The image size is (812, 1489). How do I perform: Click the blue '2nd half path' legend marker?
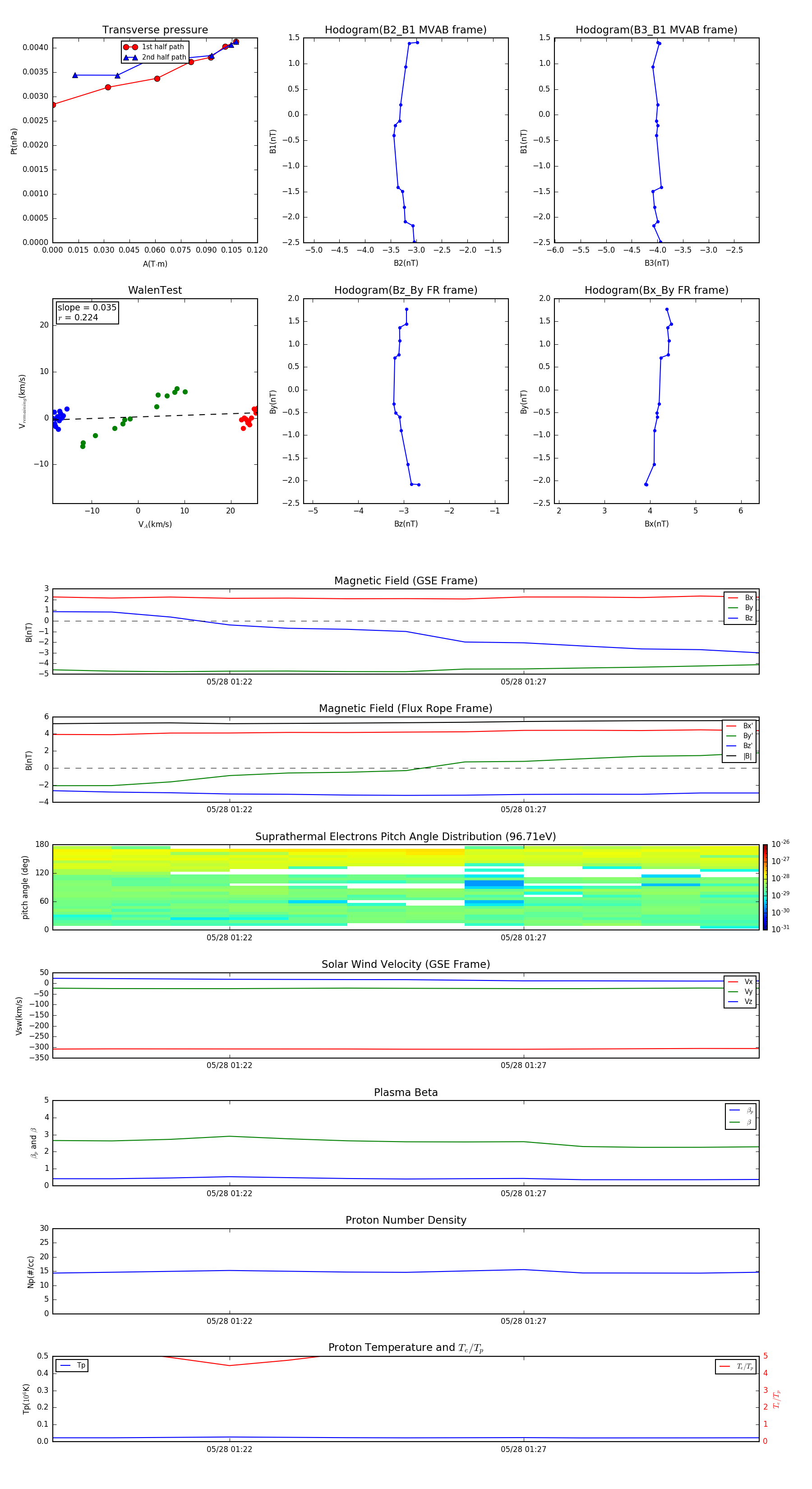click(131, 57)
